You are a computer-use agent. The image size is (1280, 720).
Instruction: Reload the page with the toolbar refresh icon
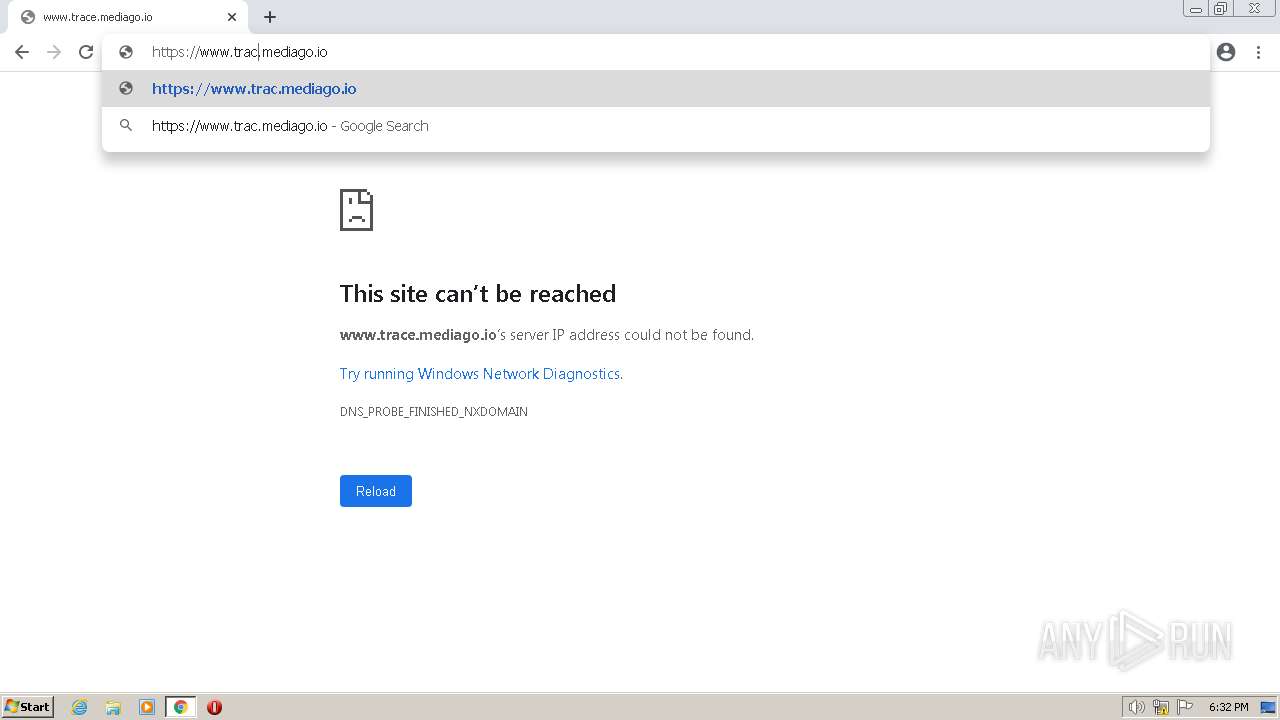coord(86,52)
